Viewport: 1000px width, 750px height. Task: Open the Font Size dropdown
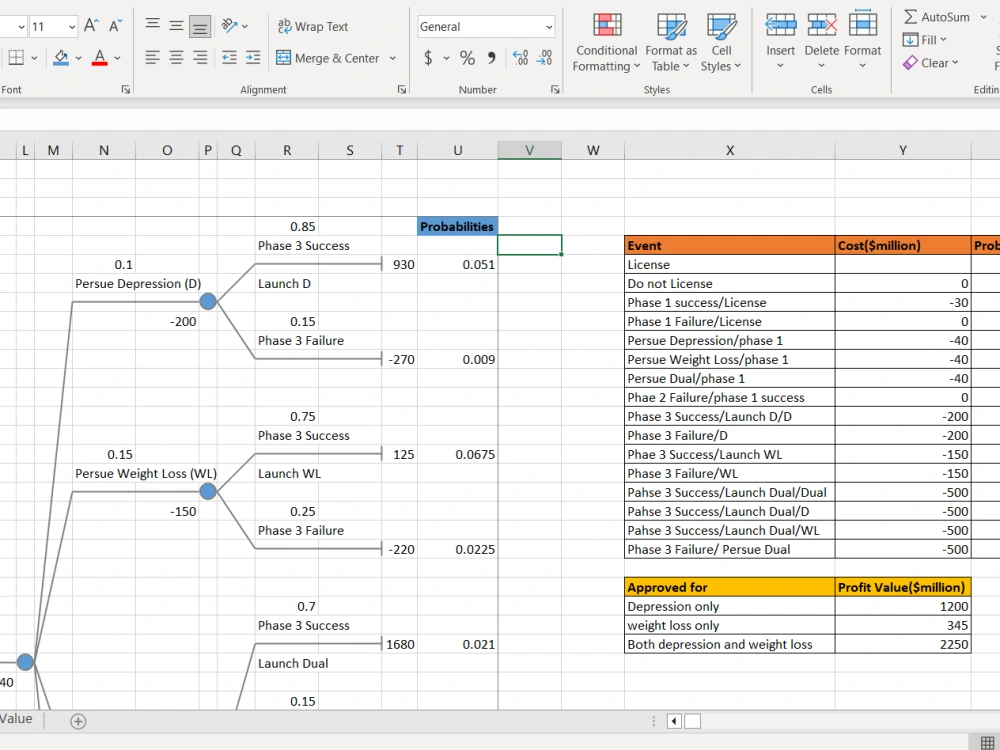point(50,25)
